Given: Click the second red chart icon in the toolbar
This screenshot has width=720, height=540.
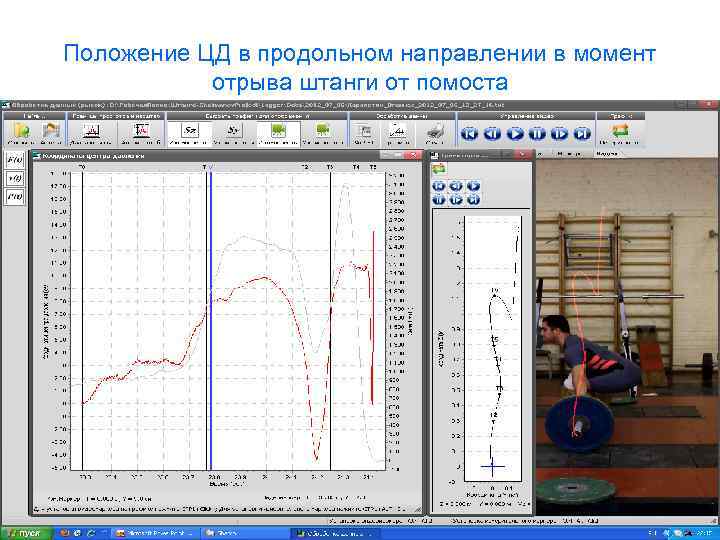Looking at the screenshot, I should tap(141, 131).
